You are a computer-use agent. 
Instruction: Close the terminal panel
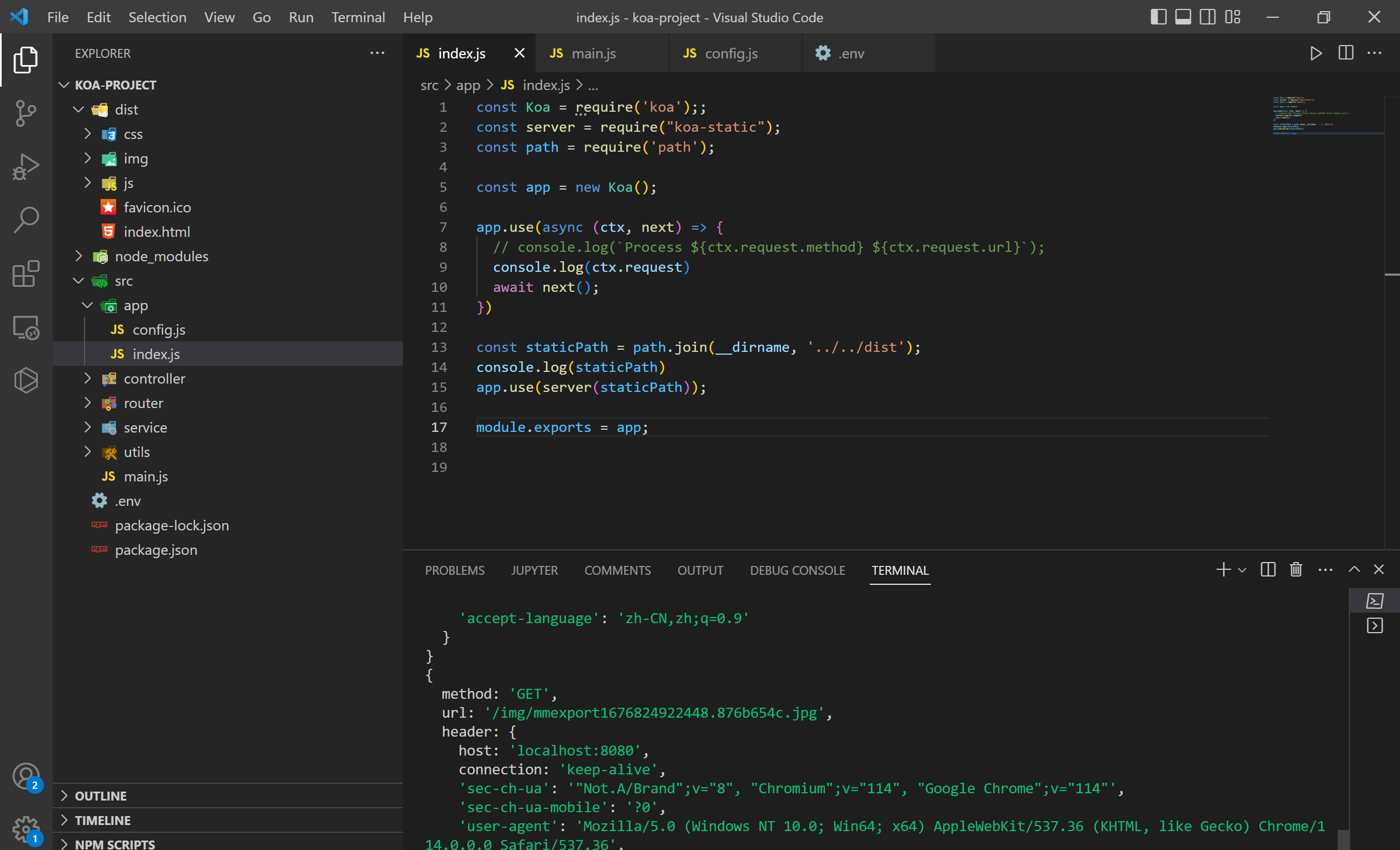point(1379,569)
